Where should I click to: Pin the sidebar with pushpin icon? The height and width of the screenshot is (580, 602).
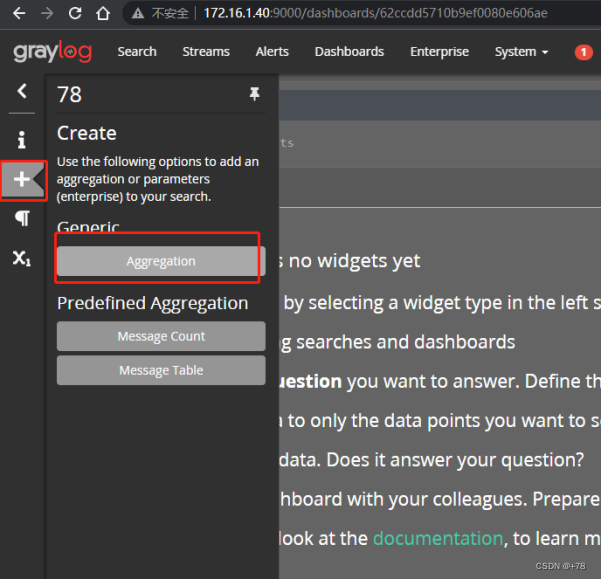point(254,94)
